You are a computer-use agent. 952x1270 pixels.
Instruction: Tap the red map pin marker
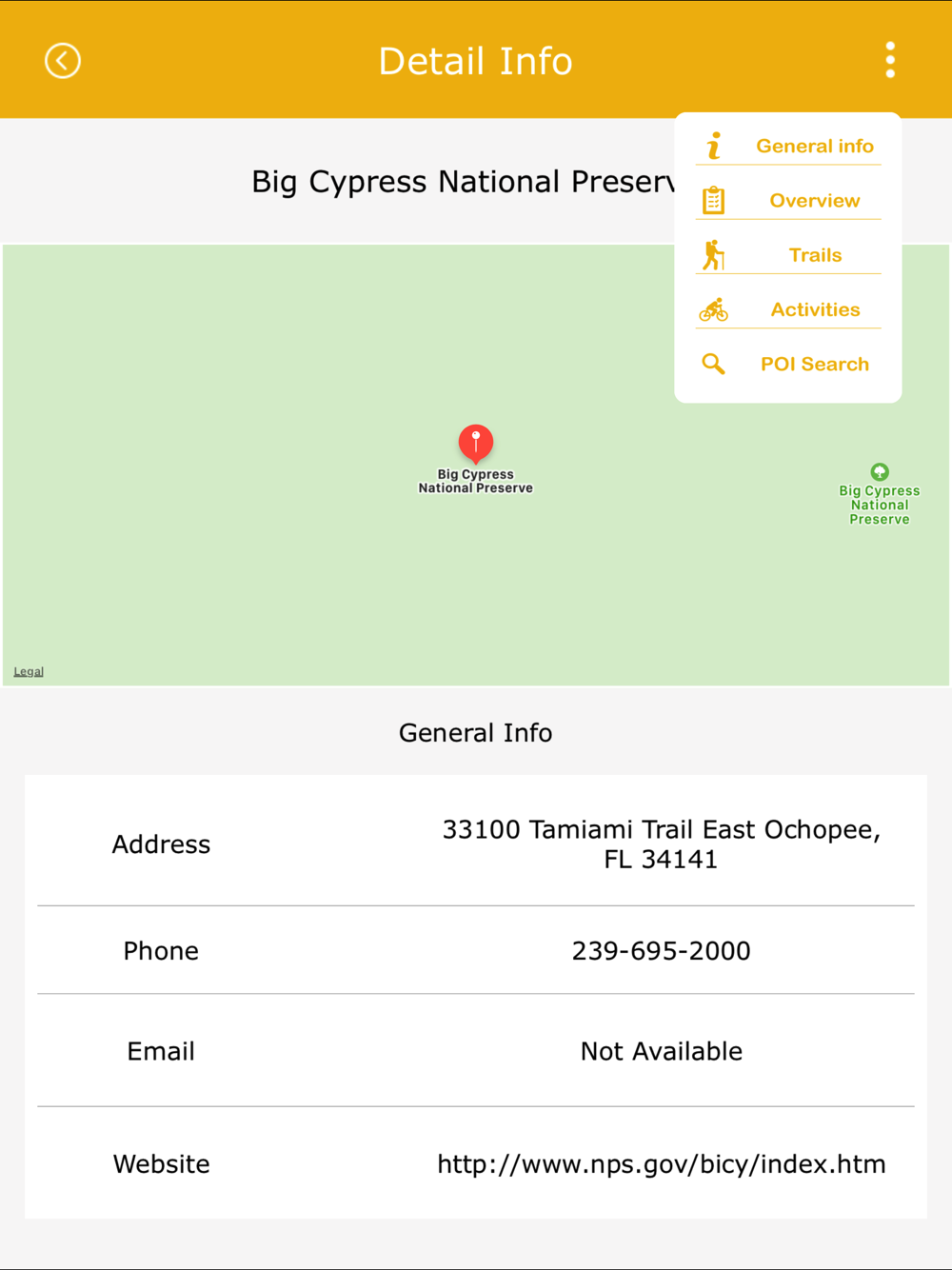tap(476, 444)
